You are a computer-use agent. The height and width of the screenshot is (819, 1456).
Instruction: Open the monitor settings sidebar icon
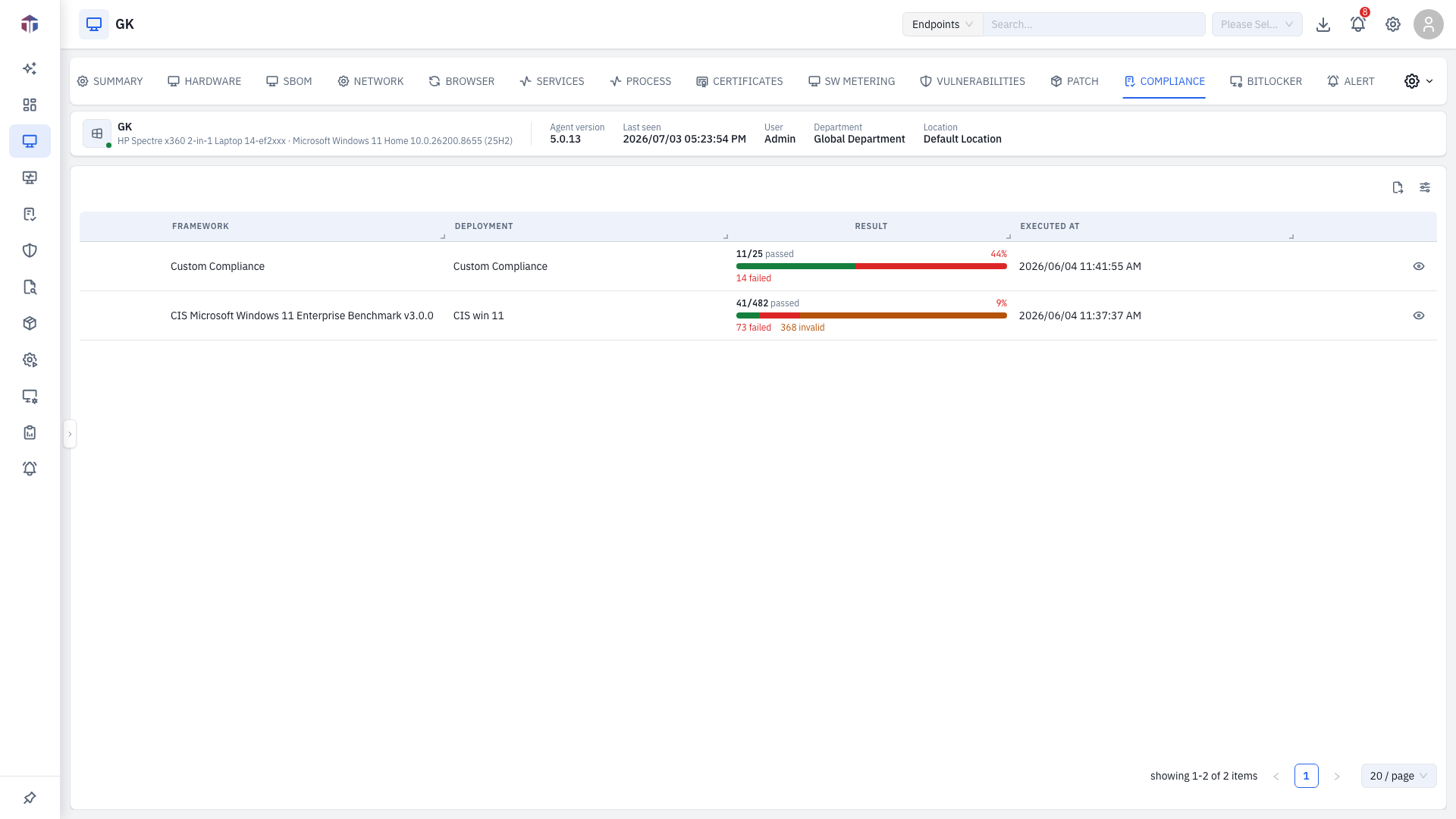point(30,396)
